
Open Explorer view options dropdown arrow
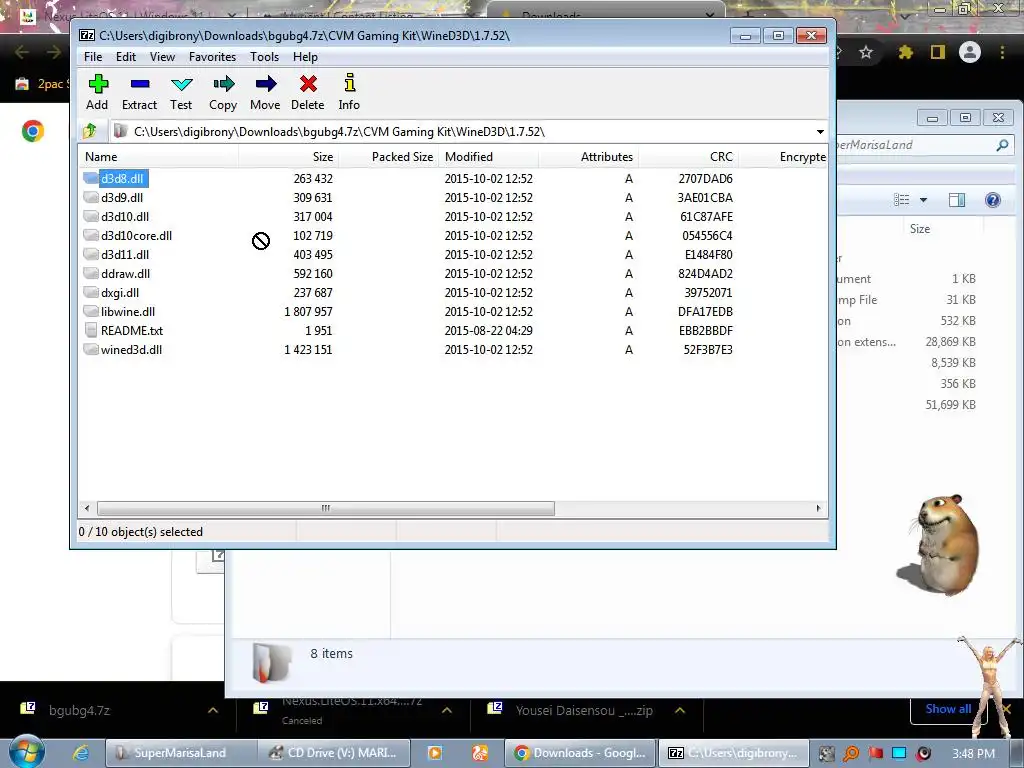click(x=923, y=200)
